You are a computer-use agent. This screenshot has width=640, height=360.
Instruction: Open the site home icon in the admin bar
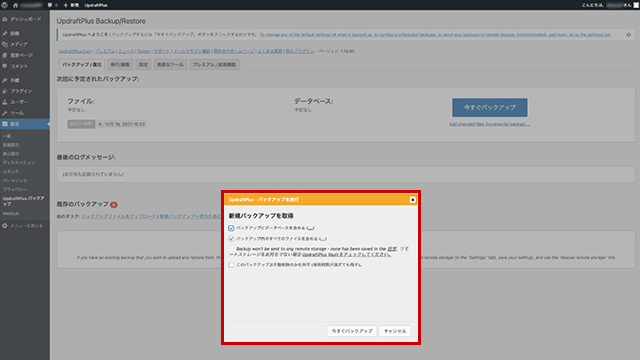(x=16, y=5)
